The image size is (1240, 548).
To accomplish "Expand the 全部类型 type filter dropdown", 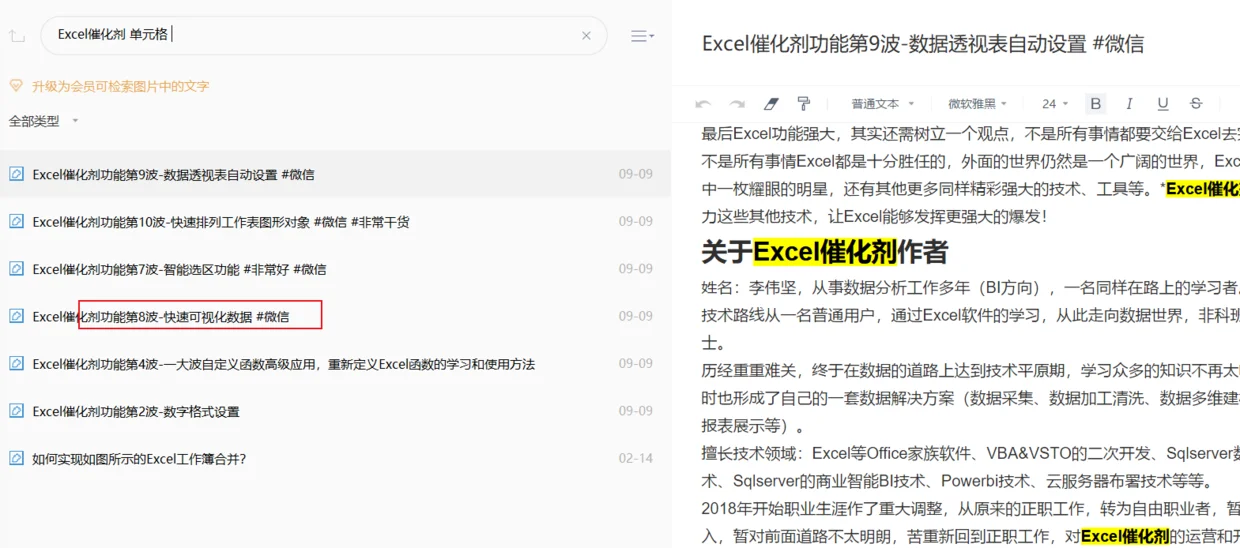I will pyautogui.click(x=43, y=121).
